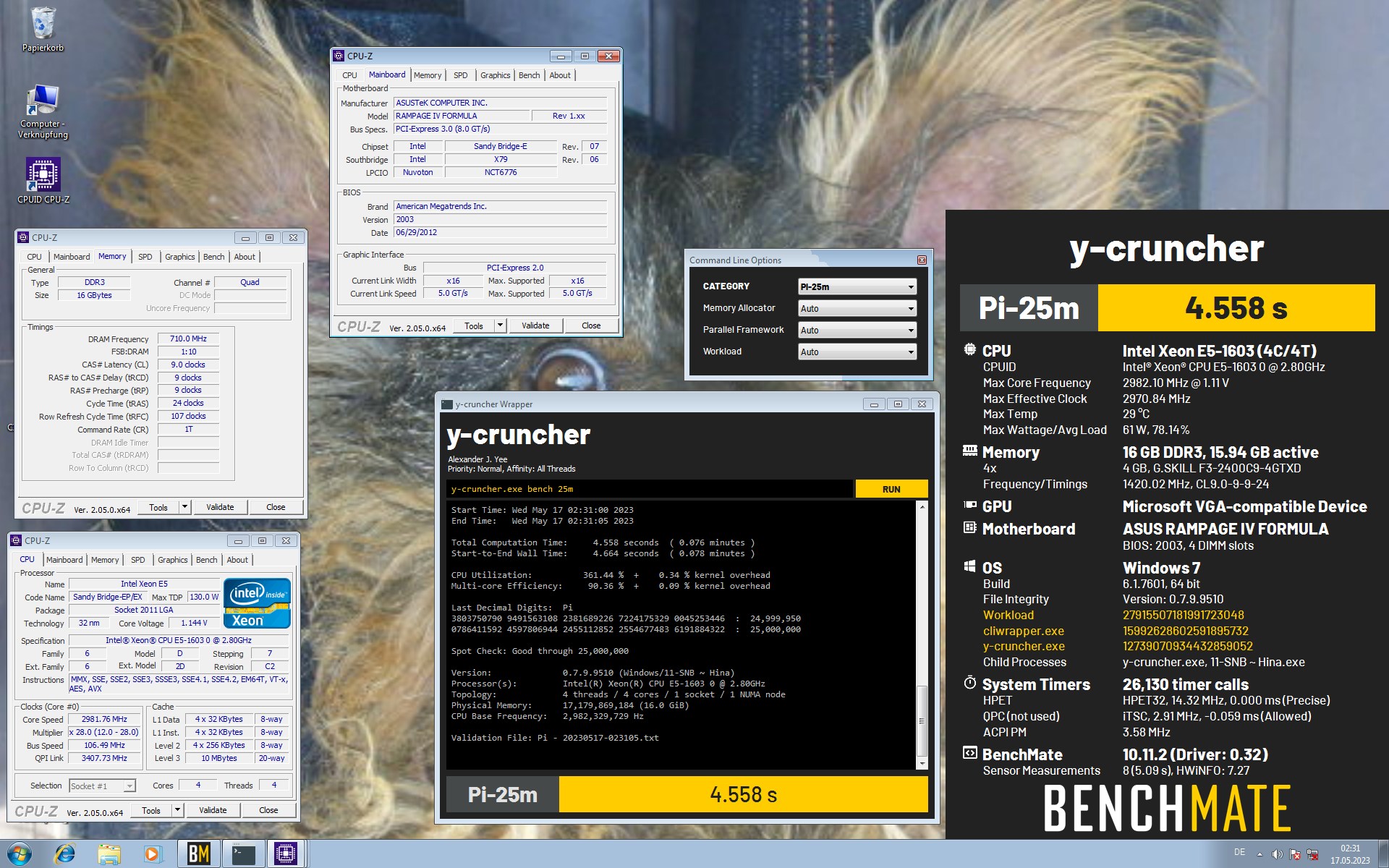Click Windows OS icon in BenchMate result

969,566
